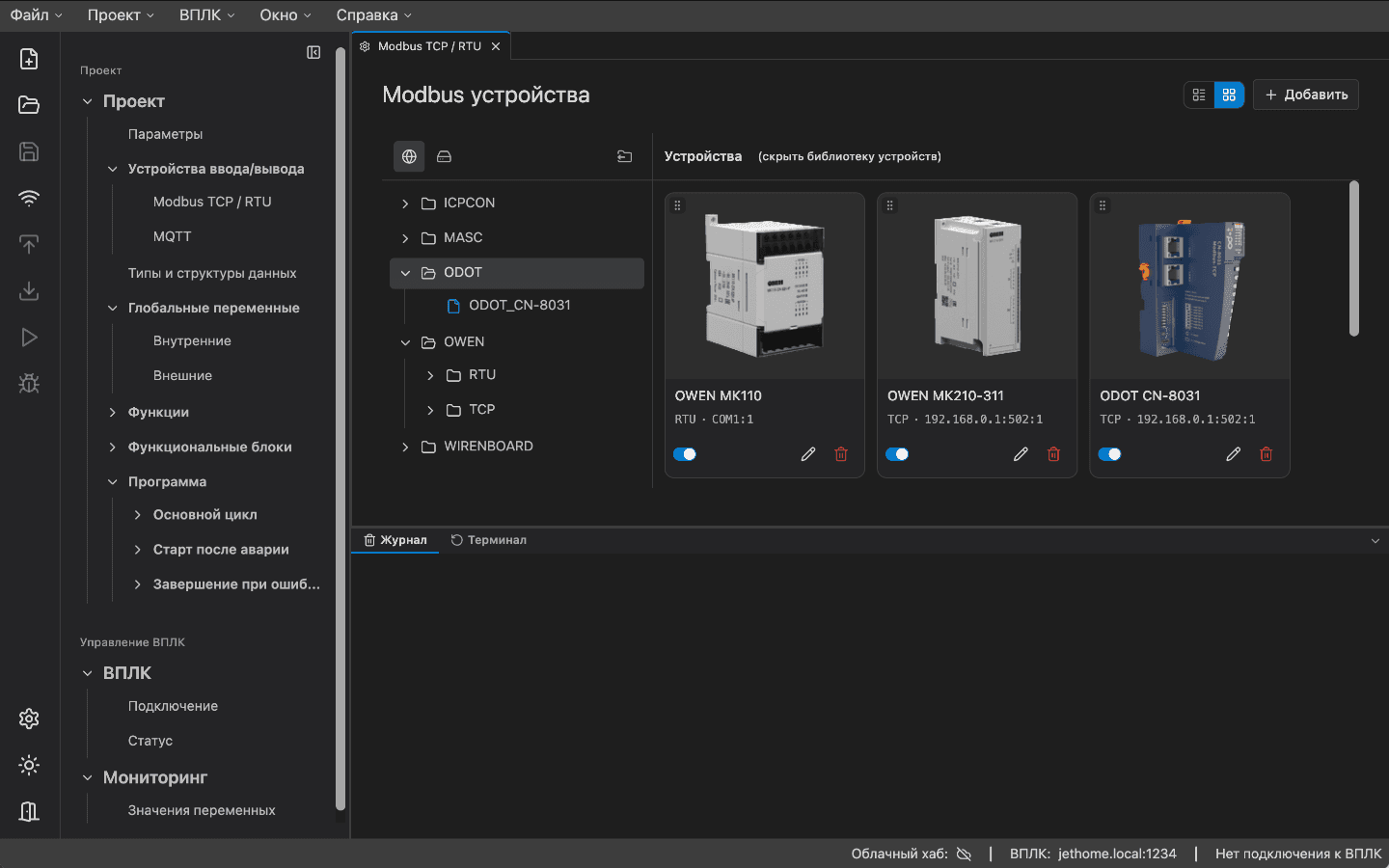Open Подключение under ВПЛК
The height and width of the screenshot is (868, 1389).
pos(173,706)
